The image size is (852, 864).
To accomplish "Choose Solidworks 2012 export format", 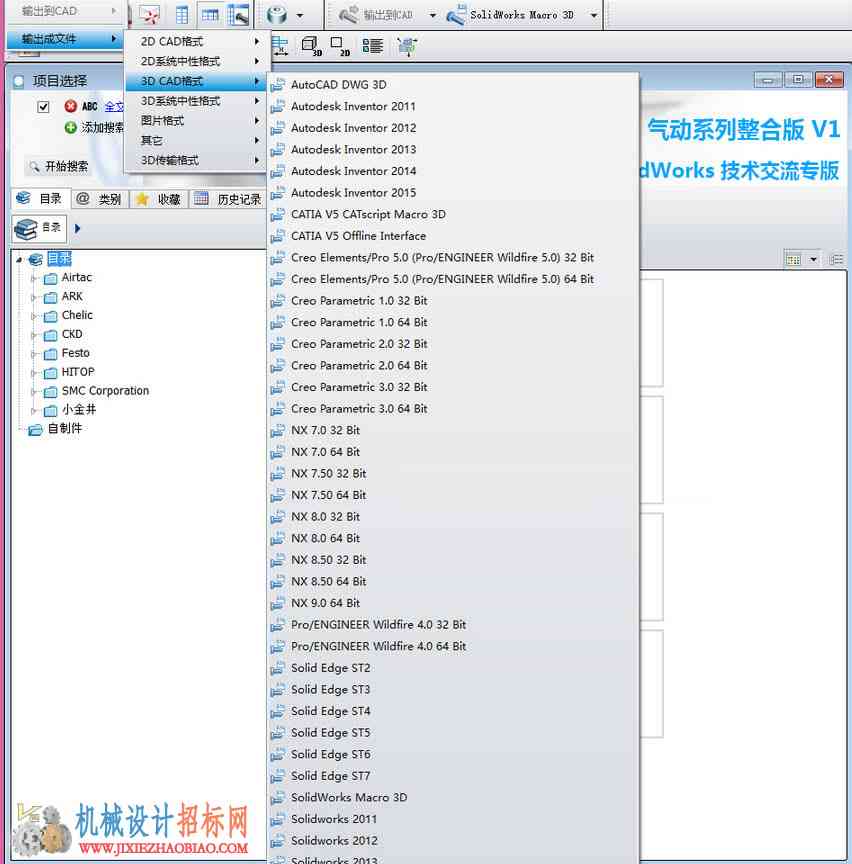I will pyautogui.click(x=452, y=841).
